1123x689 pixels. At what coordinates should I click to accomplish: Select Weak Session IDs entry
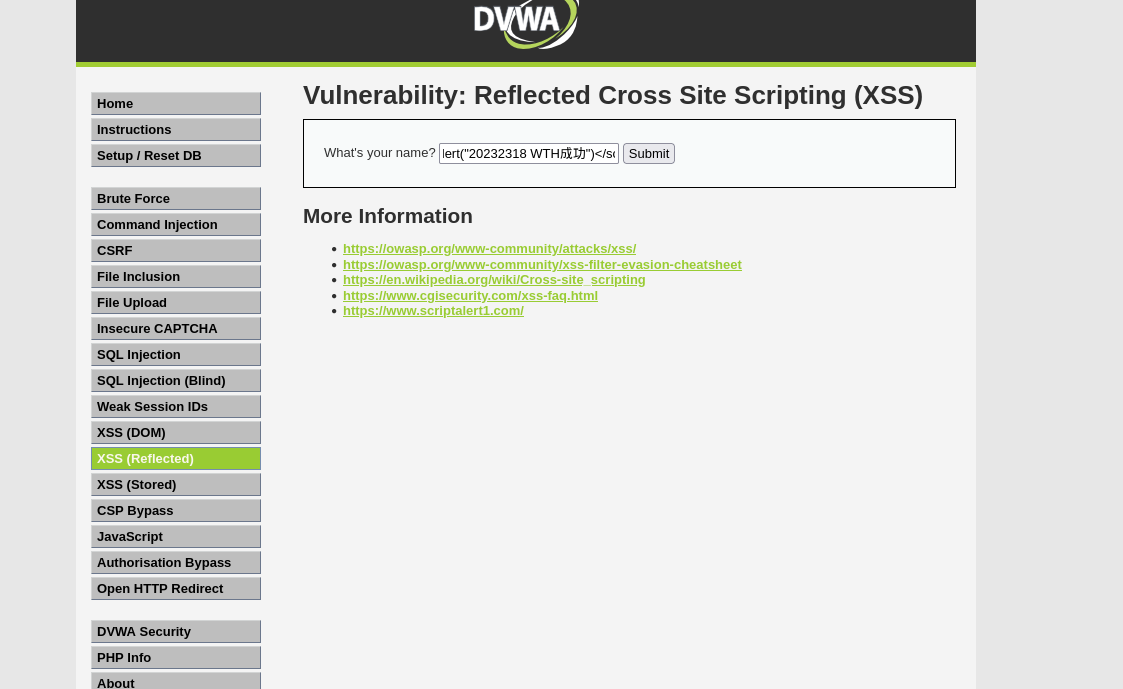[x=175, y=407]
